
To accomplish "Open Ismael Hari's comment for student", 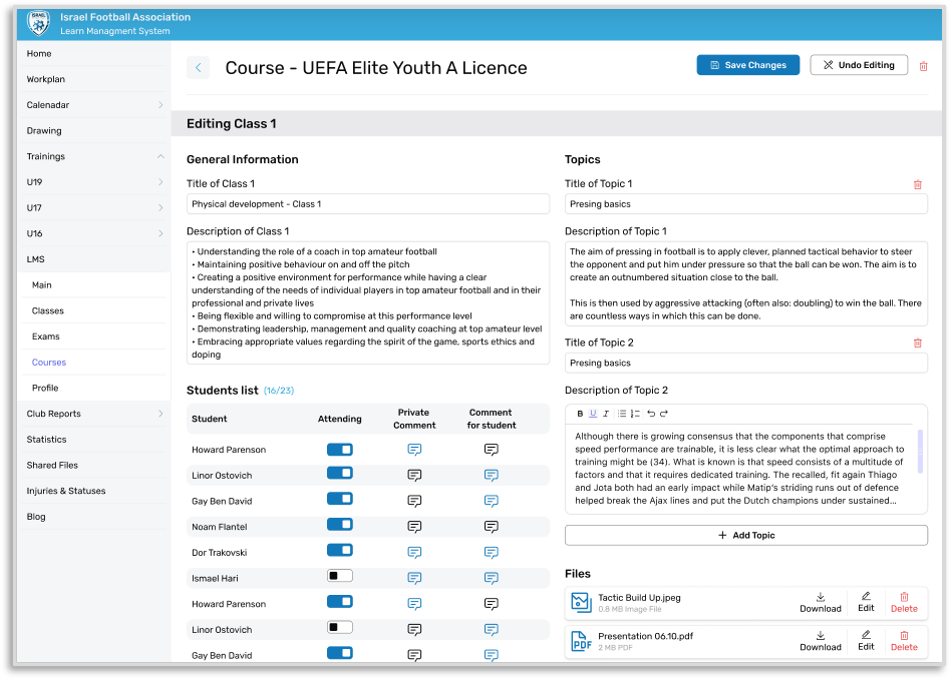I will point(491,578).
